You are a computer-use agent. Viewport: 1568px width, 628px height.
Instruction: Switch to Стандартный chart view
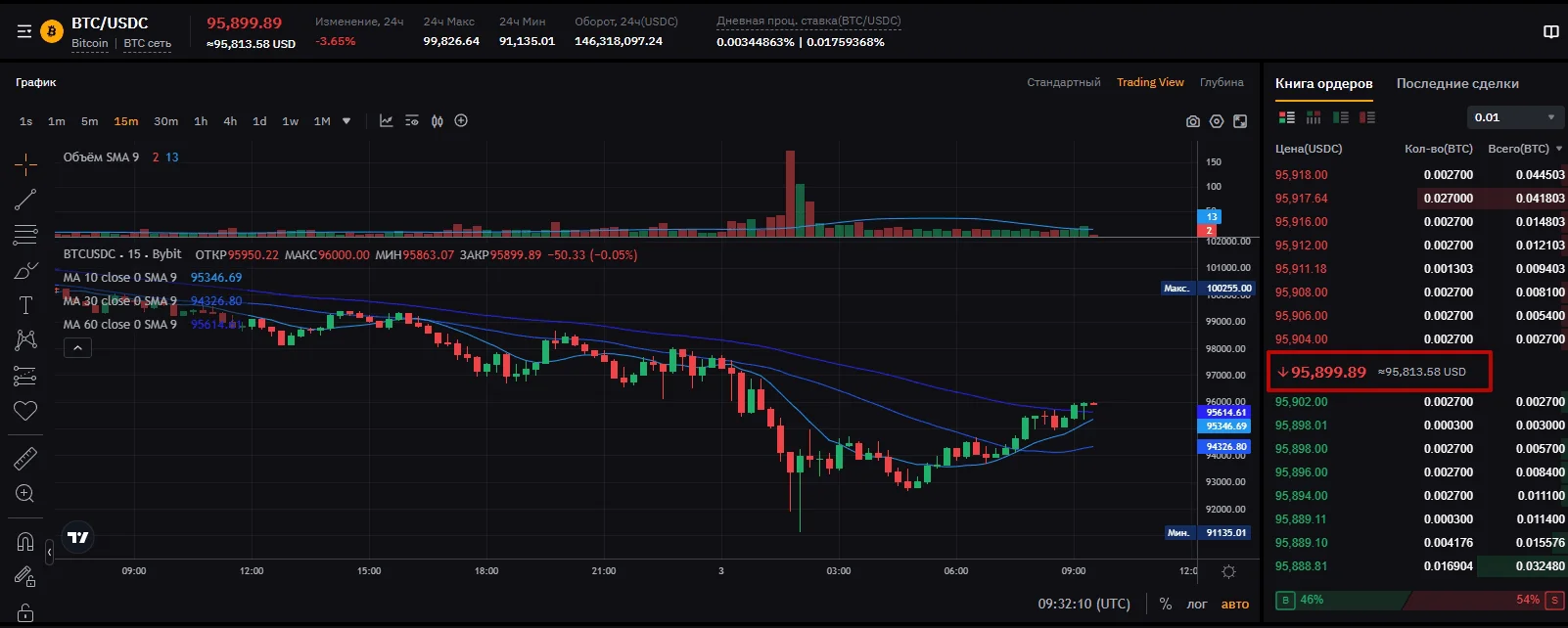(x=1064, y=82)
